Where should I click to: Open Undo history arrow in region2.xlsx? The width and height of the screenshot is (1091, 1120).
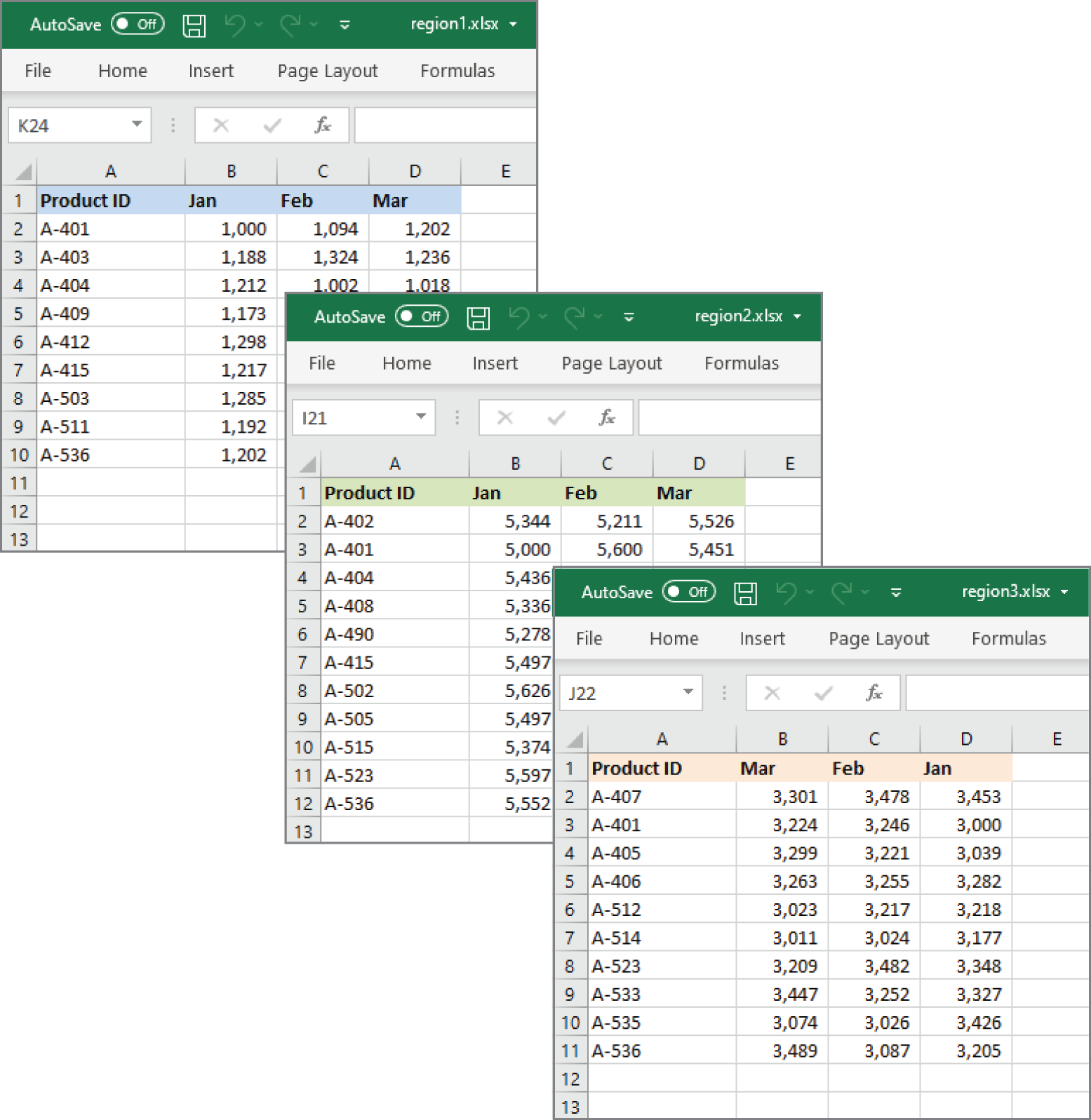point(542,318)
